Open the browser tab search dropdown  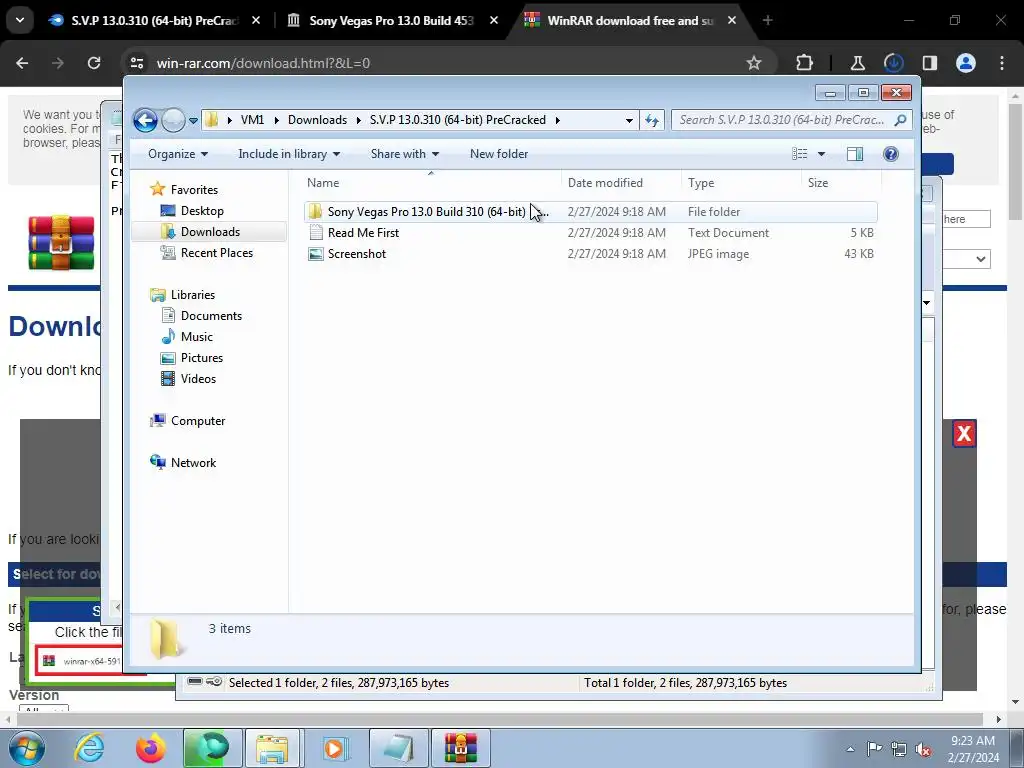(20, 20)
